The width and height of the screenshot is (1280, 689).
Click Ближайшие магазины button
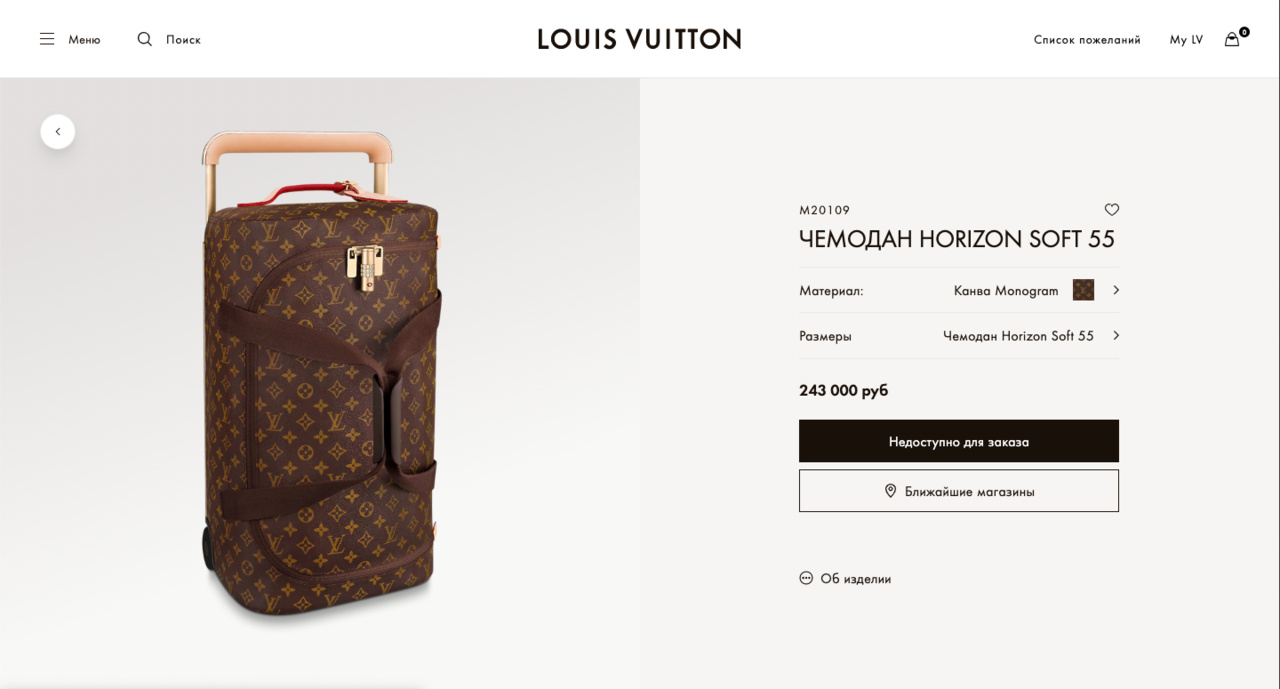click(959, 491)
